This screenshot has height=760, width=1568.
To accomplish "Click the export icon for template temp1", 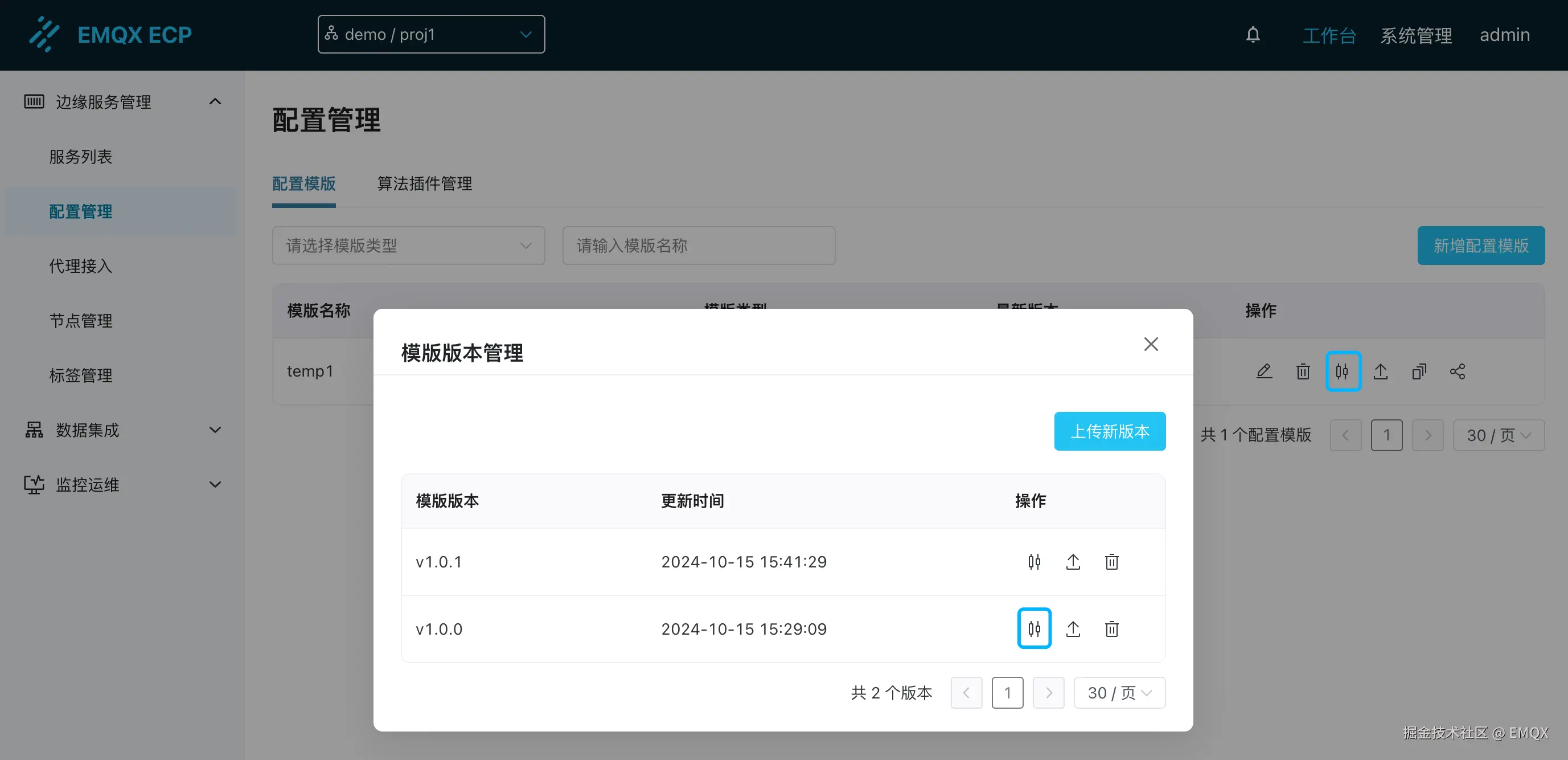I will click(x=1381, y=371).
